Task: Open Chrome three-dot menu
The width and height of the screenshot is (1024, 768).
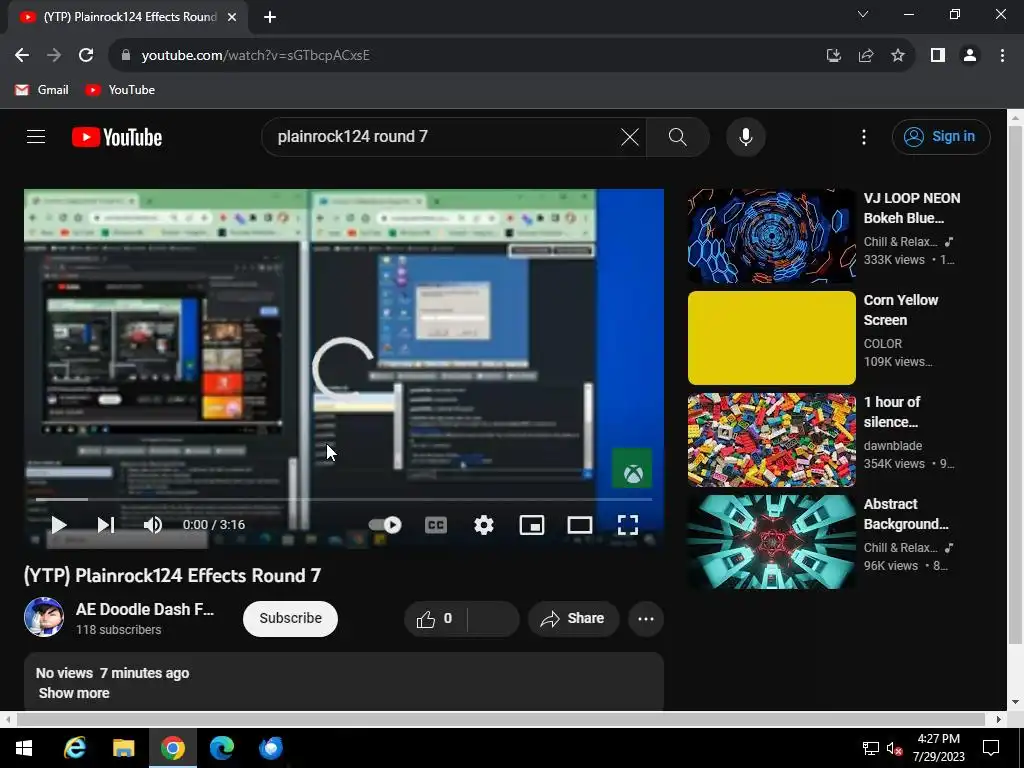Action: (x=1002, y=55)
